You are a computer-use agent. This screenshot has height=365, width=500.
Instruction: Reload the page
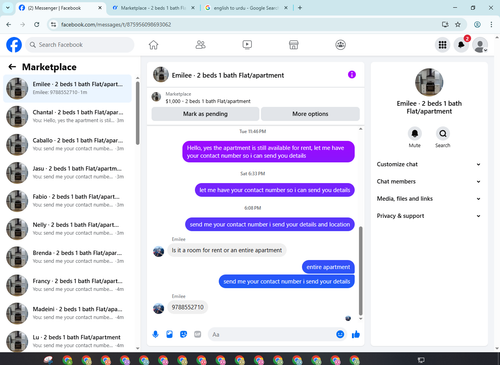coord(37,24)
